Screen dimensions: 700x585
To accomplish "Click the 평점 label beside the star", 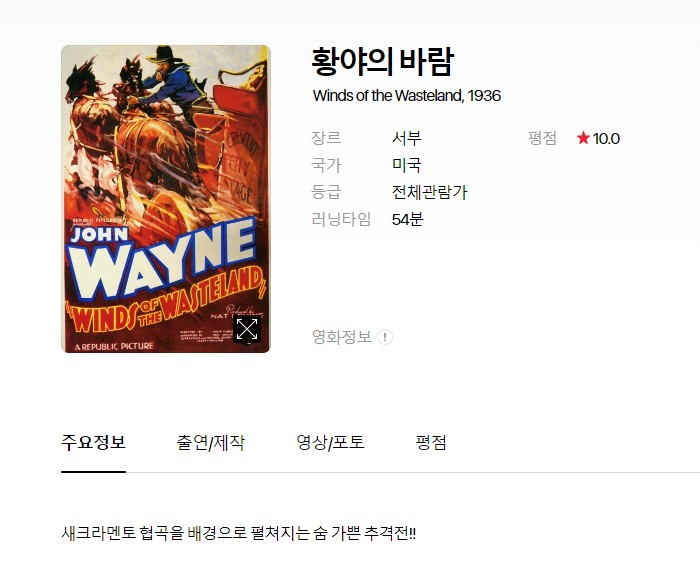I will tap(542, 138).
